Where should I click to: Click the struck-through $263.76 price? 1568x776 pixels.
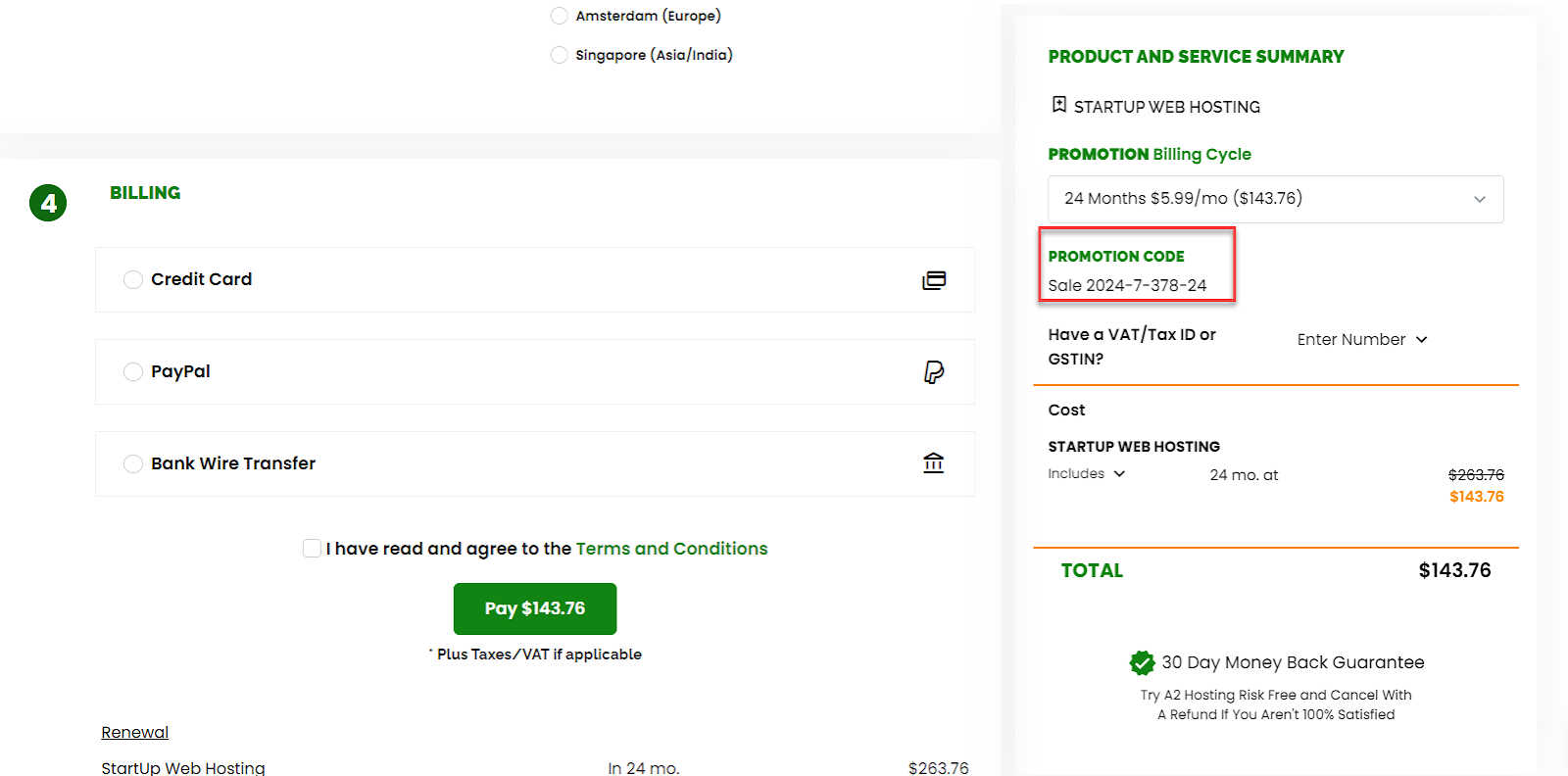click(x=1476, y=474)
